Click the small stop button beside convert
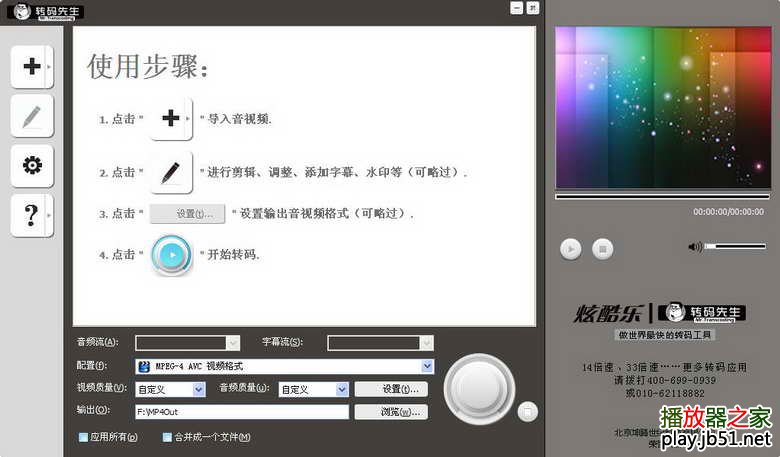 [x=527, y=412]
